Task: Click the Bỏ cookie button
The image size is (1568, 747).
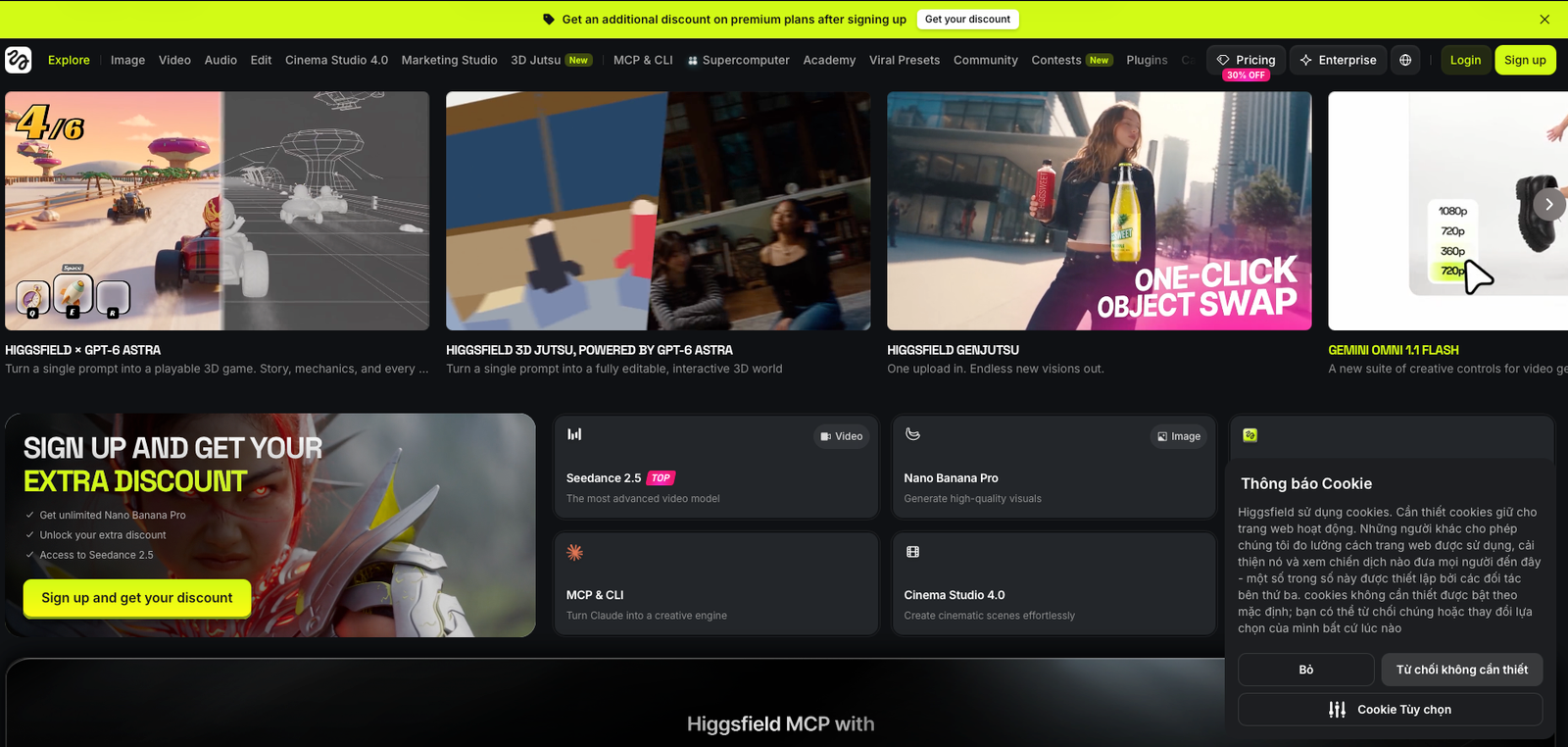Action: pyautogui.click(x=1305, y=670)
